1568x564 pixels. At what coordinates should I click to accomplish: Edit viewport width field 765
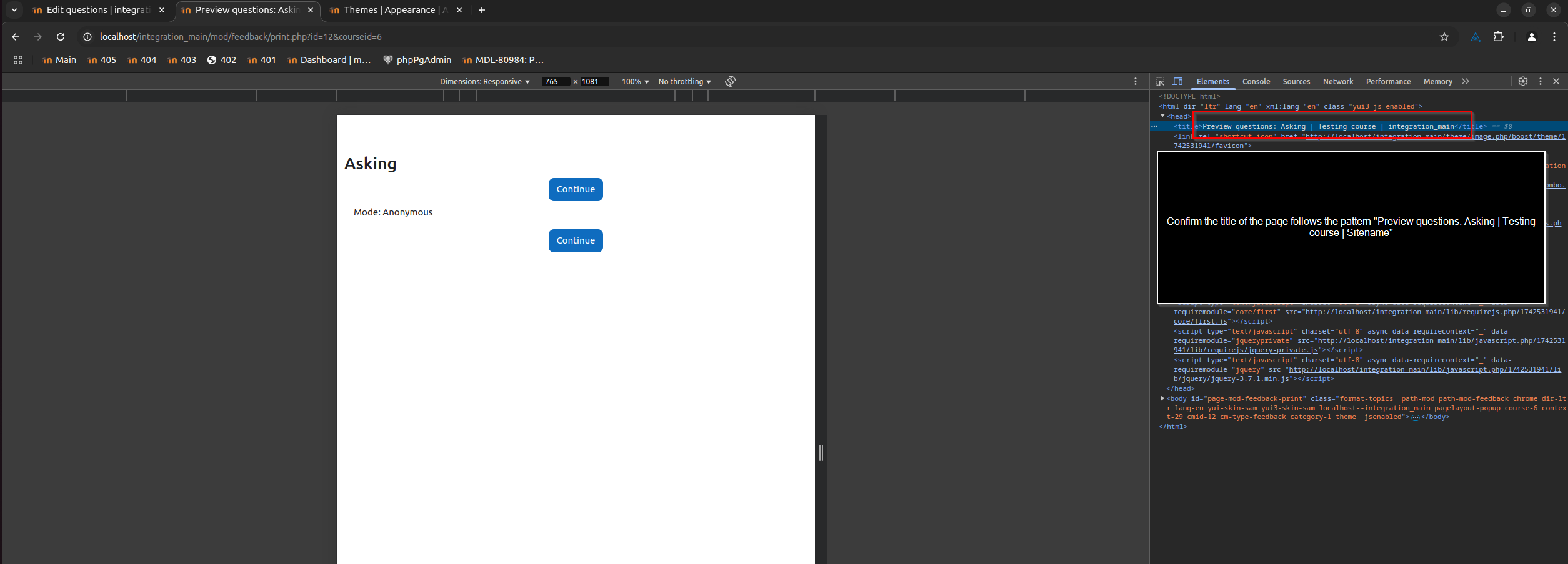pyautogui.click(x=556, y=82)
